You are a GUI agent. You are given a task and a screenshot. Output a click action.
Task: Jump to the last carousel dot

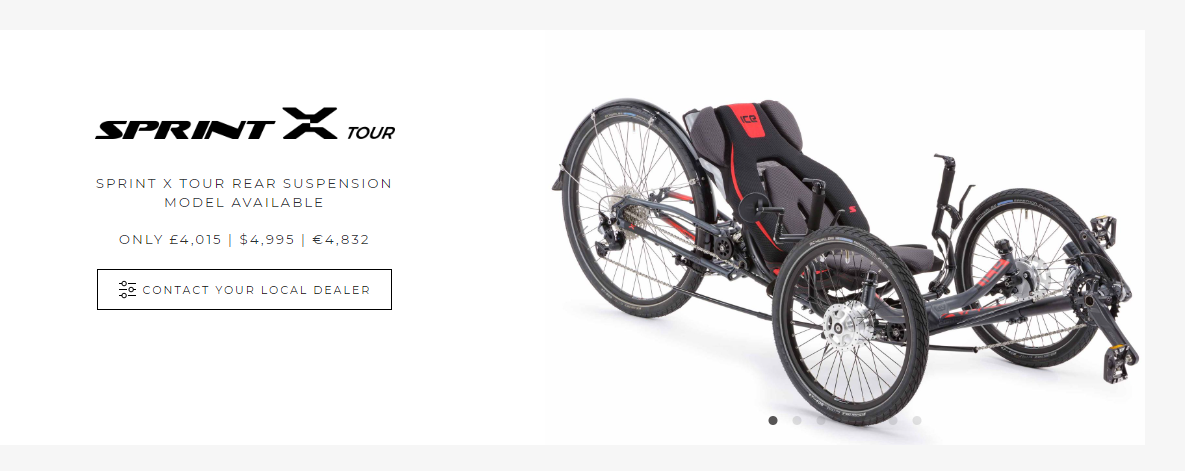[x=917, y=420]
